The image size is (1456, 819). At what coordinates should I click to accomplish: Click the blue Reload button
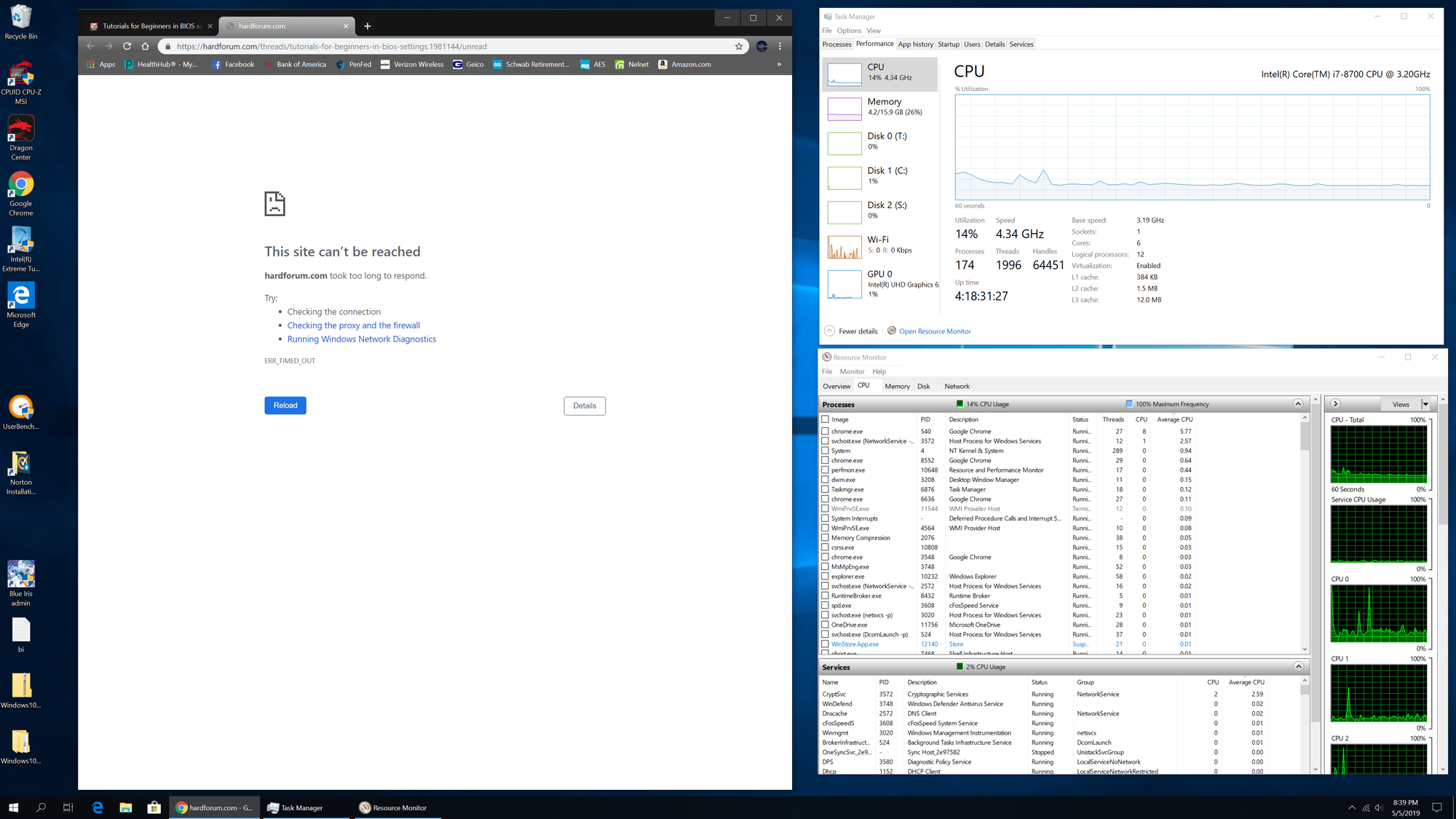285,405
